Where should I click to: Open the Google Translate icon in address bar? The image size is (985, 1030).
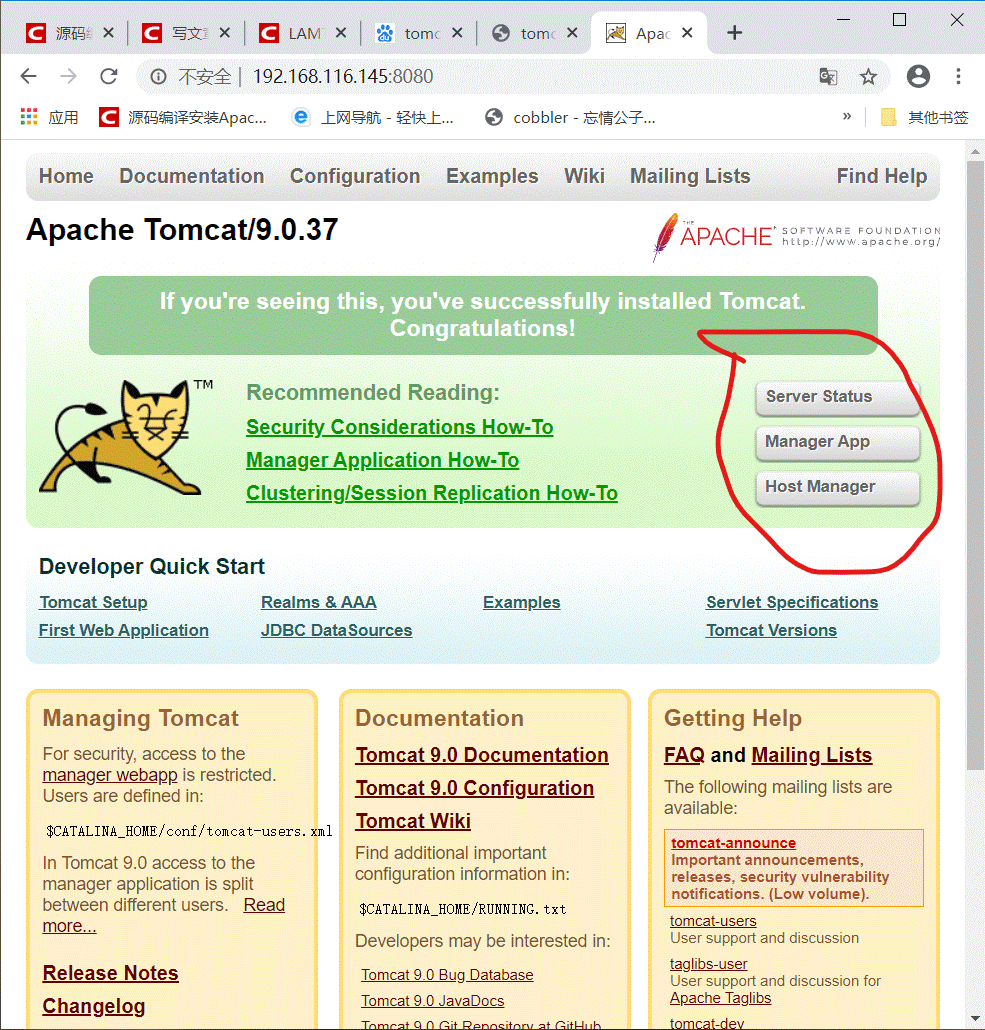tap(828, 77)
